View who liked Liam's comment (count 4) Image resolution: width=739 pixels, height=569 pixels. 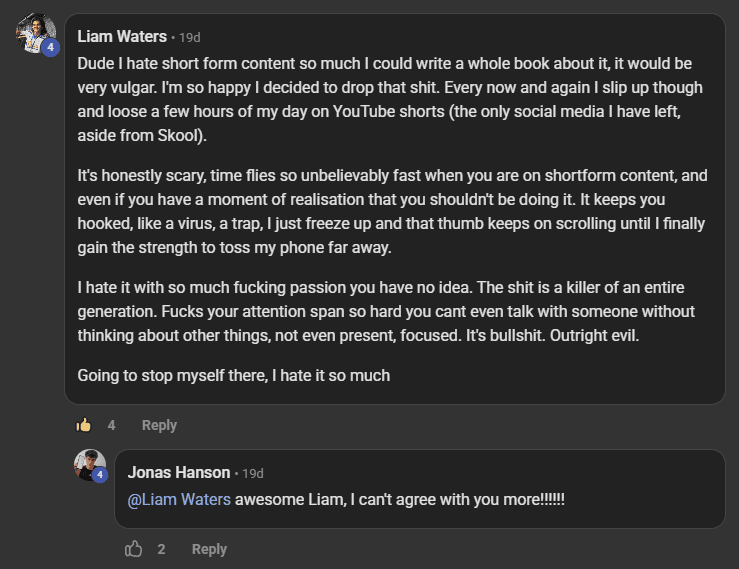click(112, 425)
